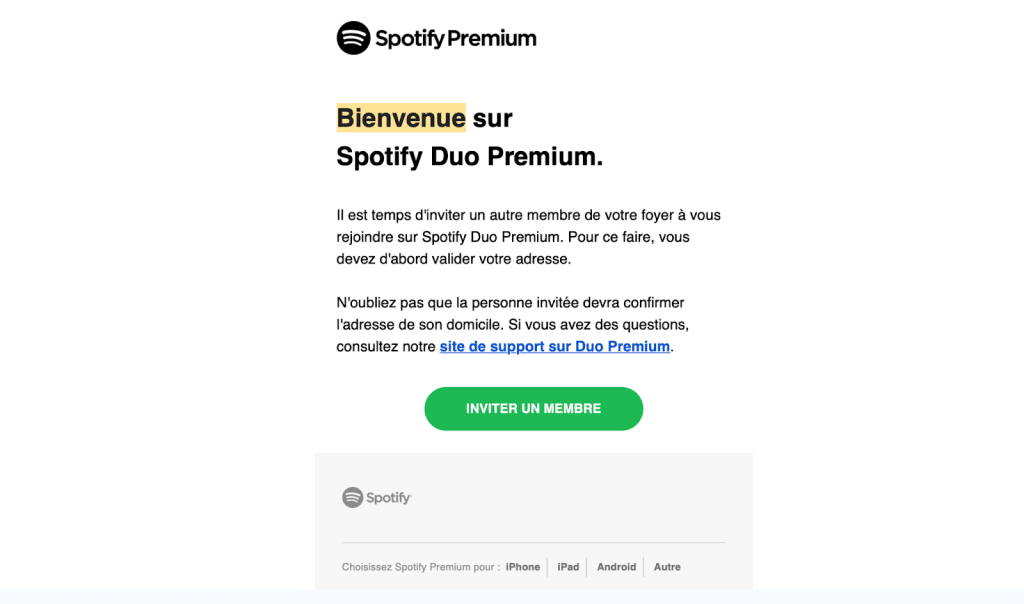Click the Autre footer link

point(667,567)
